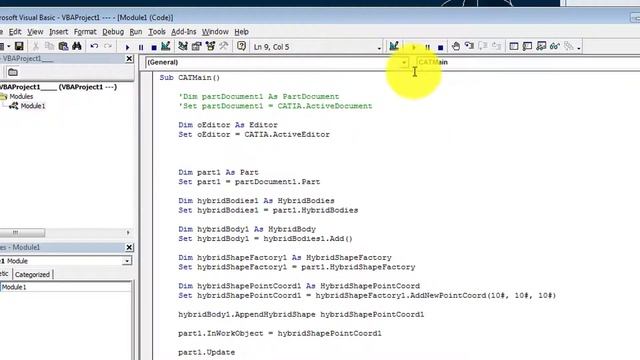This screenshot has height=360, width=640.
Task: Click Break in the Debug toolbar
Action: click(427, 47)
